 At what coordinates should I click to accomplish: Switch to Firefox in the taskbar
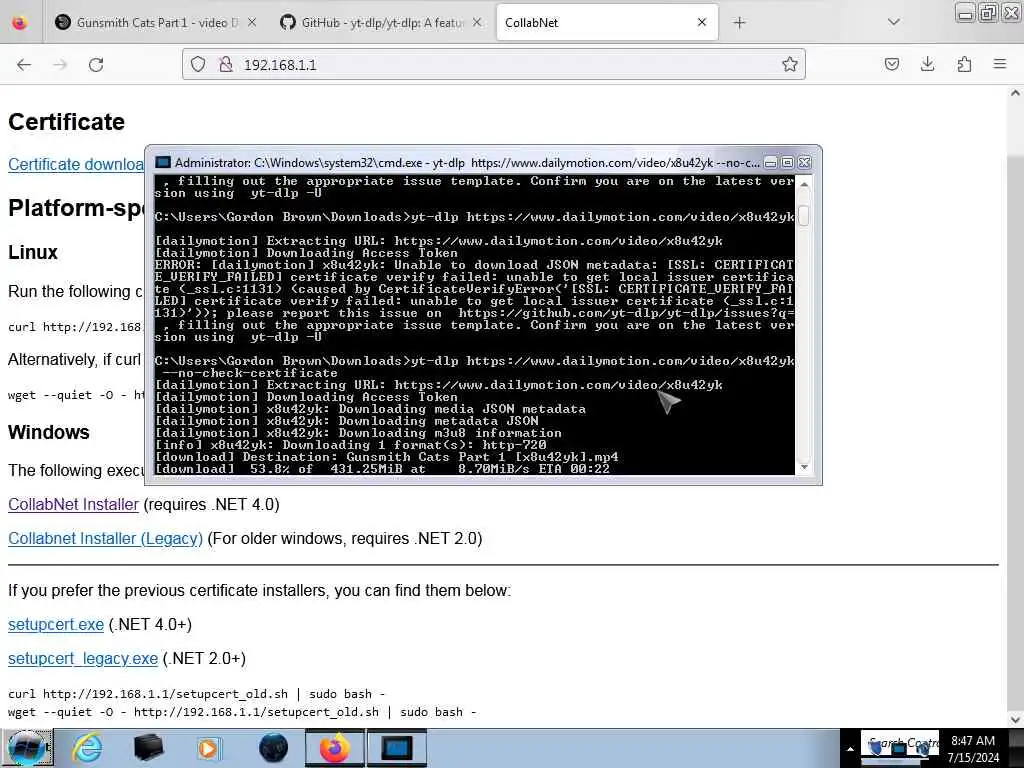334,748
